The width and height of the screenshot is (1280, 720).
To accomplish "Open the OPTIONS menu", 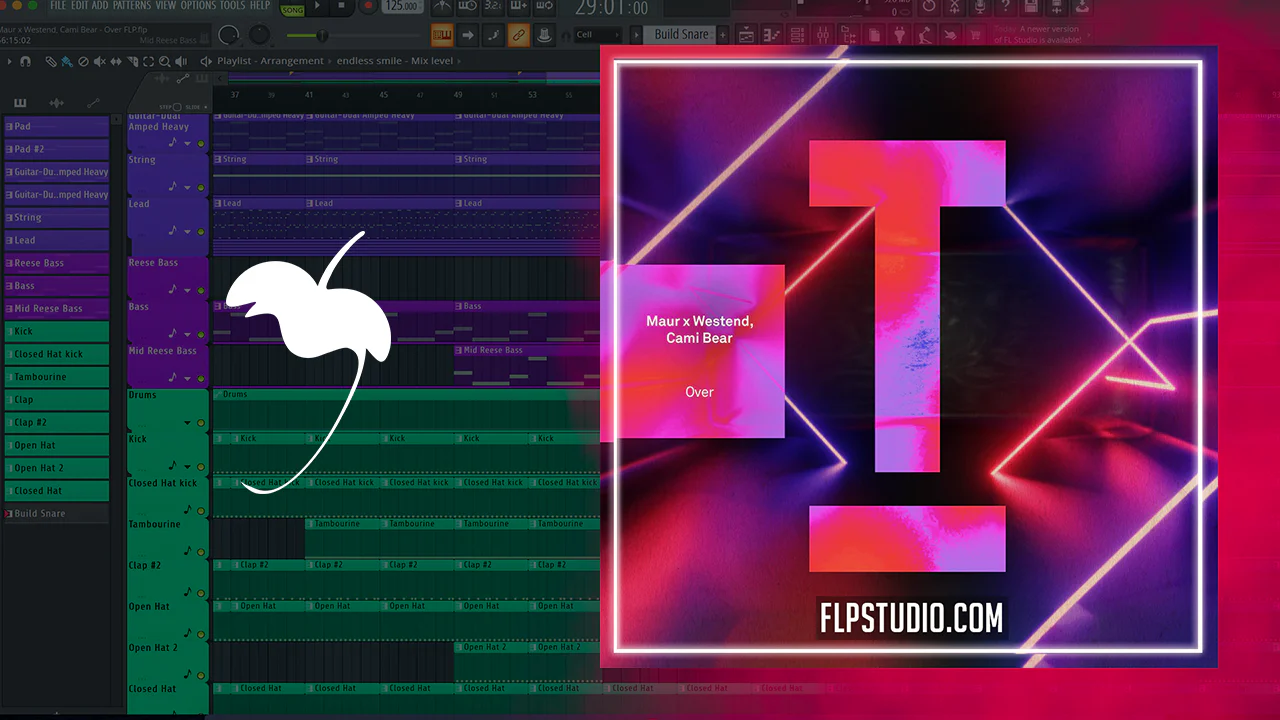I will 198,5.
